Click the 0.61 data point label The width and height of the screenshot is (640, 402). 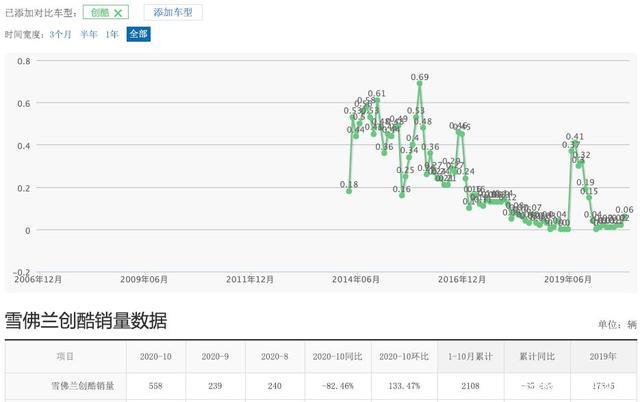[376, 93]
